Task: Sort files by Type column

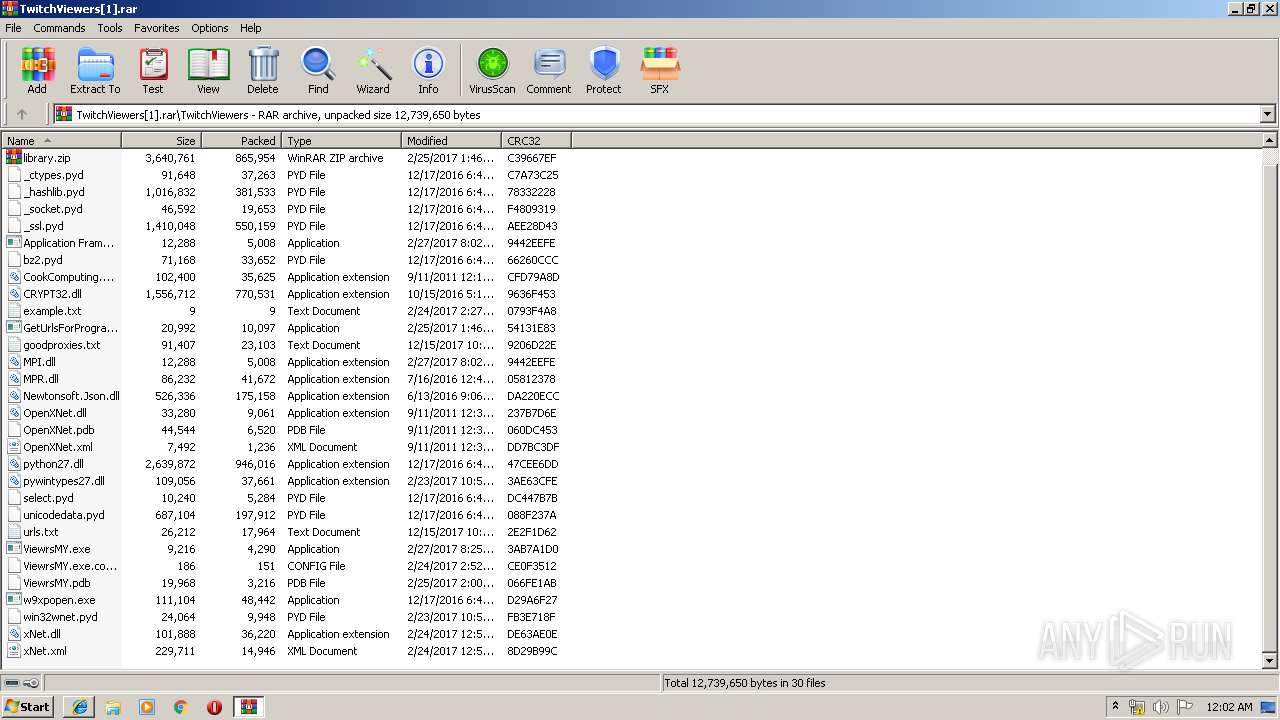Action: (342, 141)
